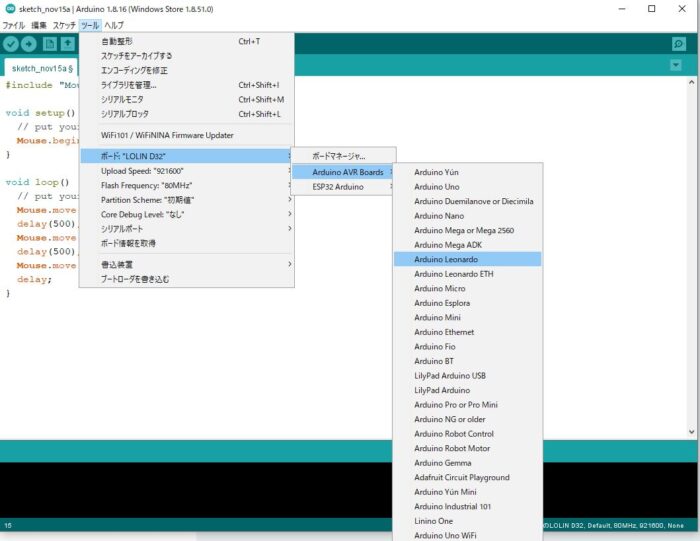This screenshot has height=541, width=700.
Task: Select Linino One board
Action: (467, 521)
